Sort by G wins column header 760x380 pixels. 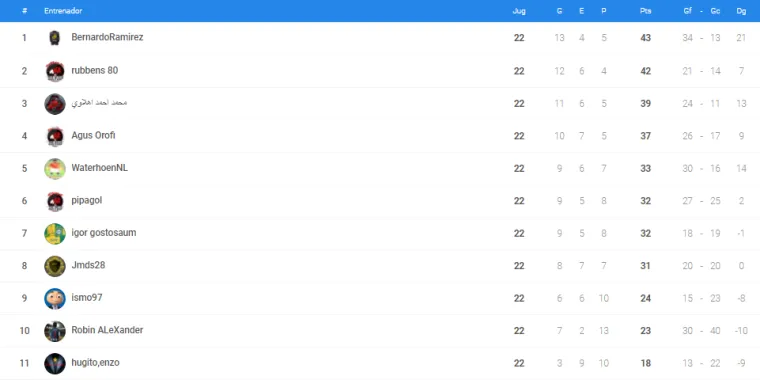click(x=559, y=11)
